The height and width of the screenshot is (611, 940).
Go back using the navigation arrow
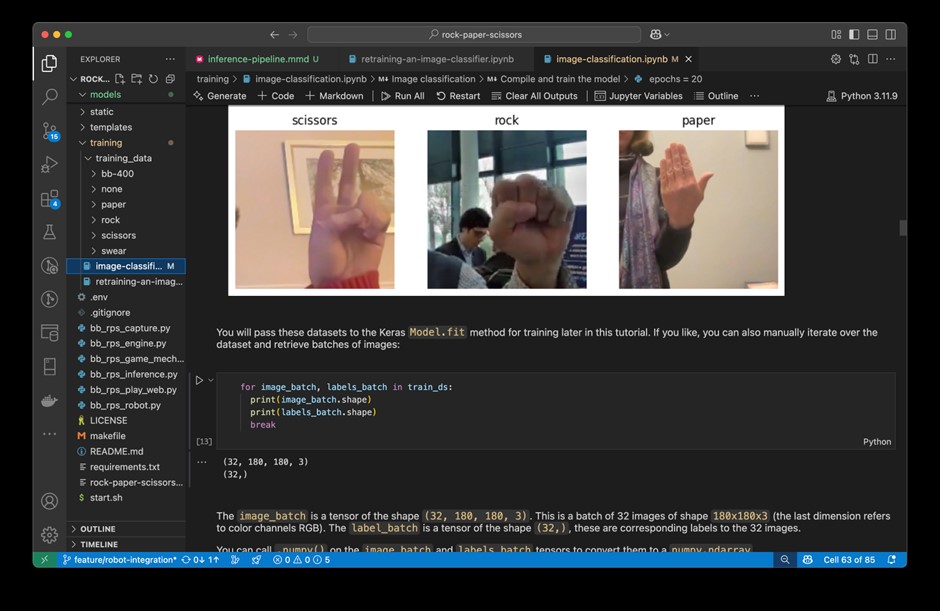tap(274, 35)
